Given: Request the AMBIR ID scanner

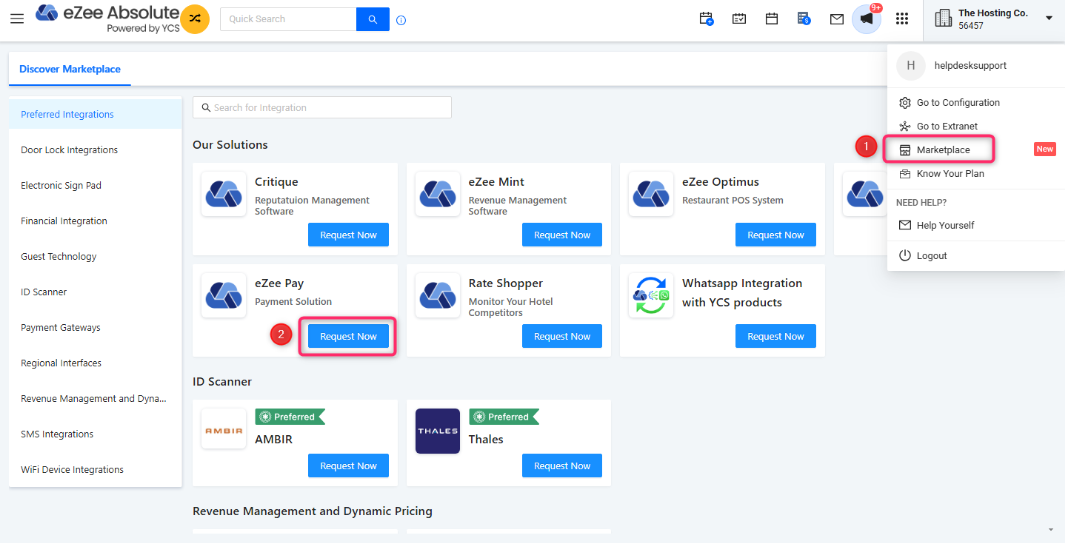Looking at the screenshot, I should pos(348,466).
